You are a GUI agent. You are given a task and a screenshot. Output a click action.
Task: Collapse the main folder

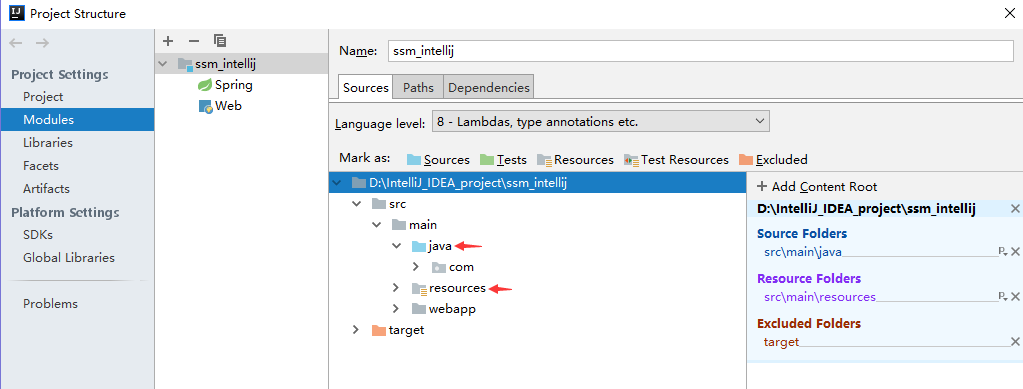(x=376, y=225)
